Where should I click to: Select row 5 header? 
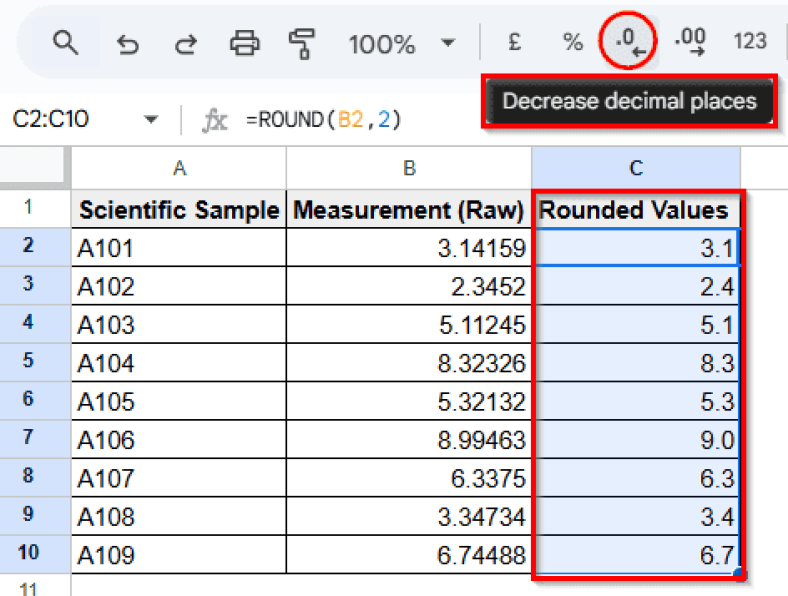(28, 360)
